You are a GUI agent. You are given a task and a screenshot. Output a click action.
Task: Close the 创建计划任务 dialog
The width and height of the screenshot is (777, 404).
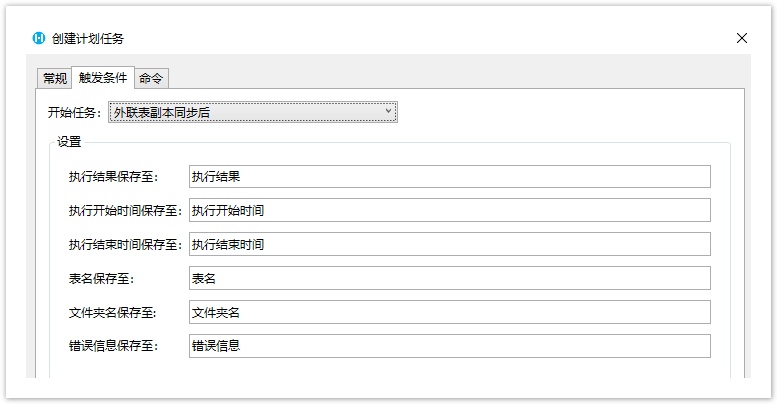[741, 38]
